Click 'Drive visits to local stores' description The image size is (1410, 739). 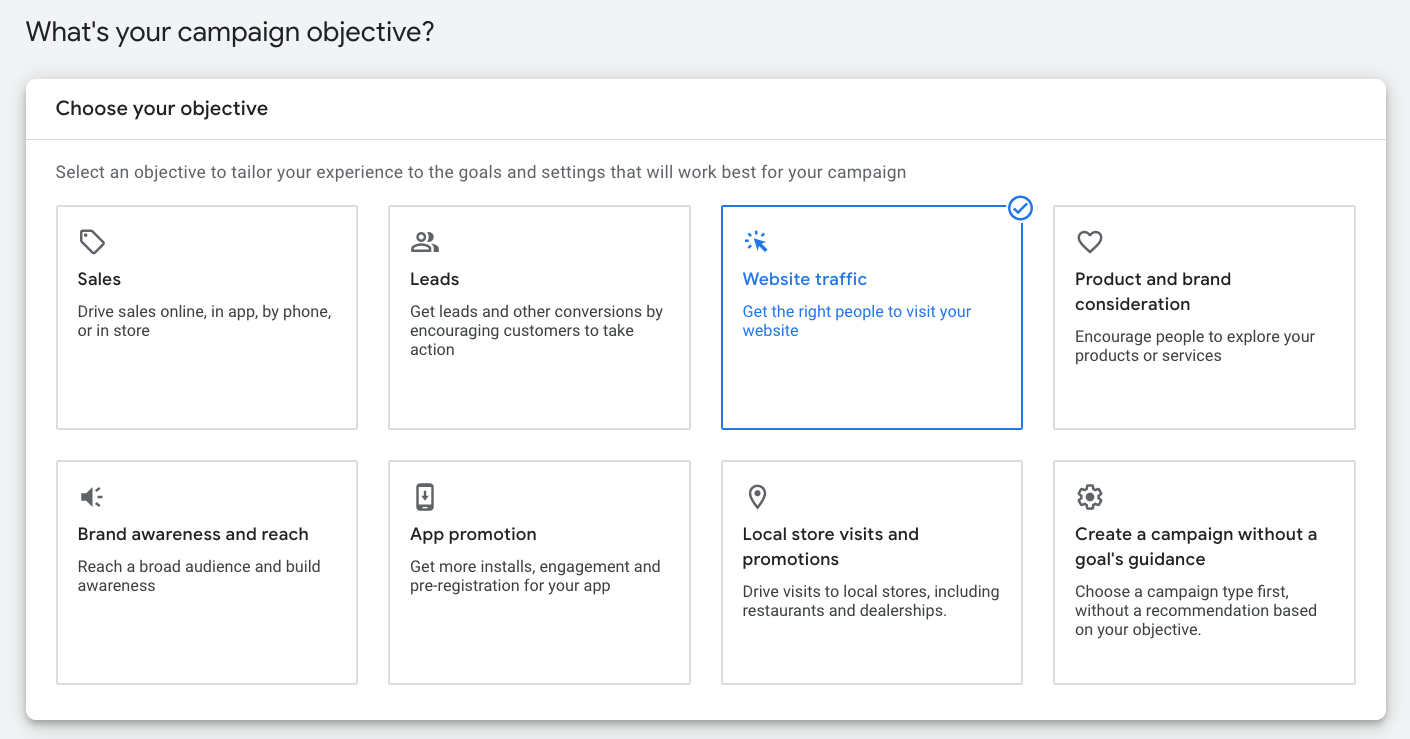(871, 601)
